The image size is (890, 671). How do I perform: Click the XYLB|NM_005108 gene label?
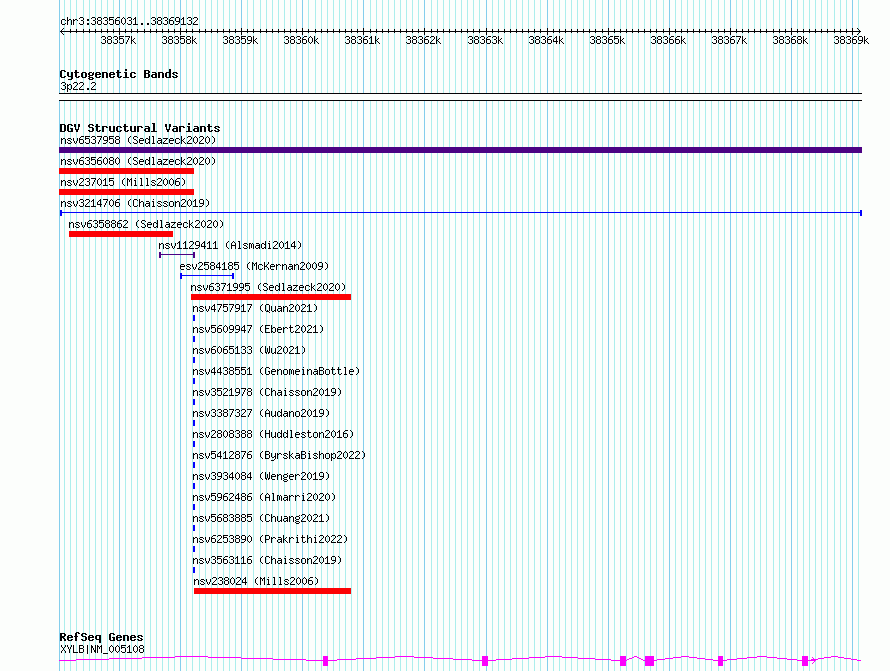click(x=102, y=649)
